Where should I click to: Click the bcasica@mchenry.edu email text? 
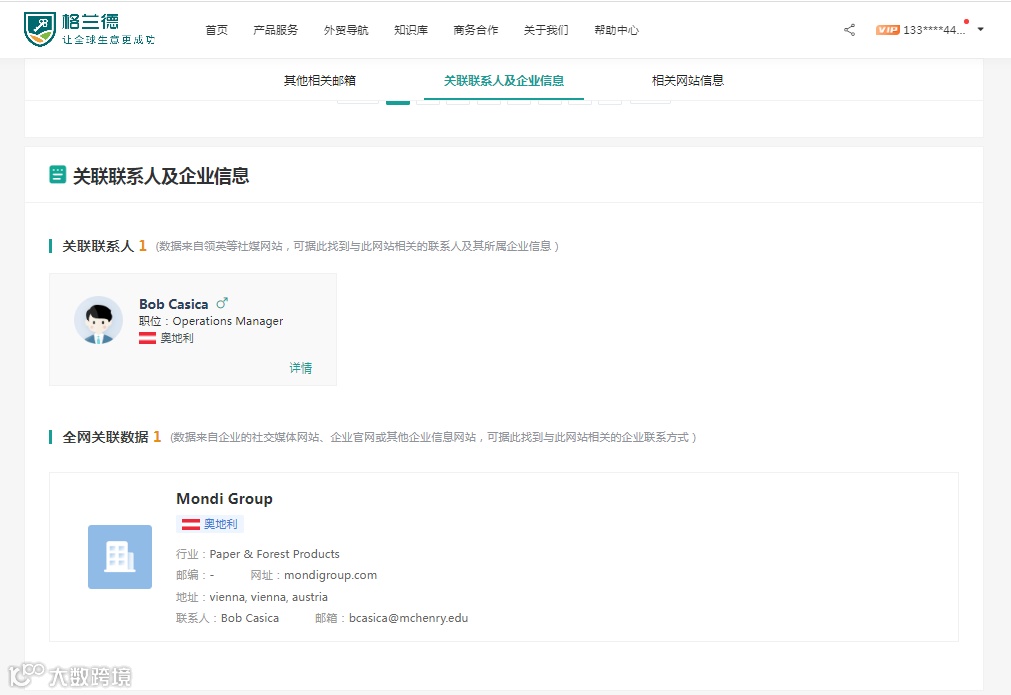[408, 618]
